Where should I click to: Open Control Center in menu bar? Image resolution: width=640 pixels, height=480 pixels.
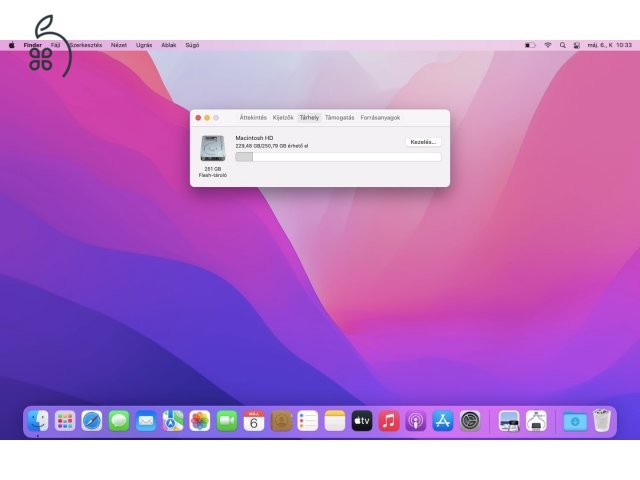pos(576,45)
